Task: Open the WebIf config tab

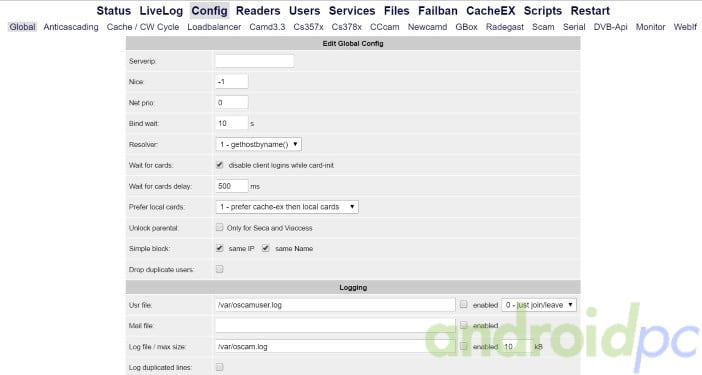Action: [685, 27]
